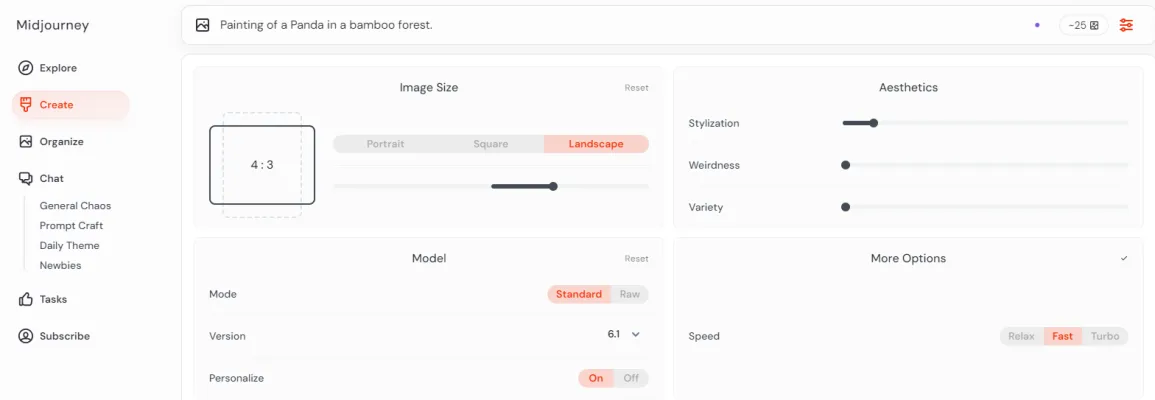Open the Version 6.1 dropdown

click(x=624, y=334)
